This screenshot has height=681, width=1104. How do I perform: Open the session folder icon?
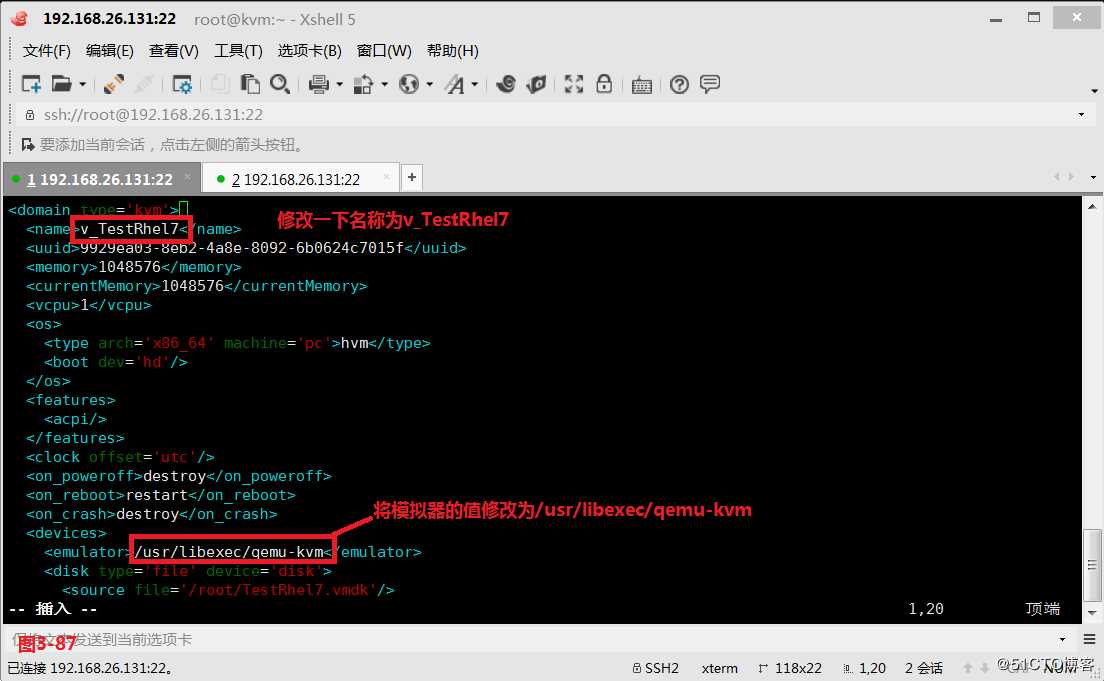tap(62, 85)
